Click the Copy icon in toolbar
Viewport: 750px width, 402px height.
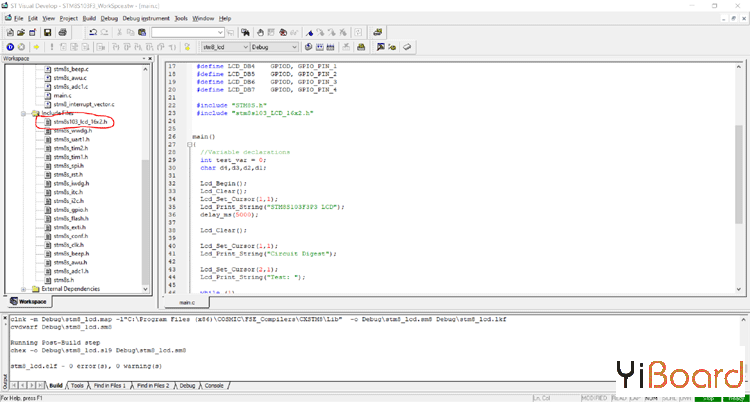131,33
